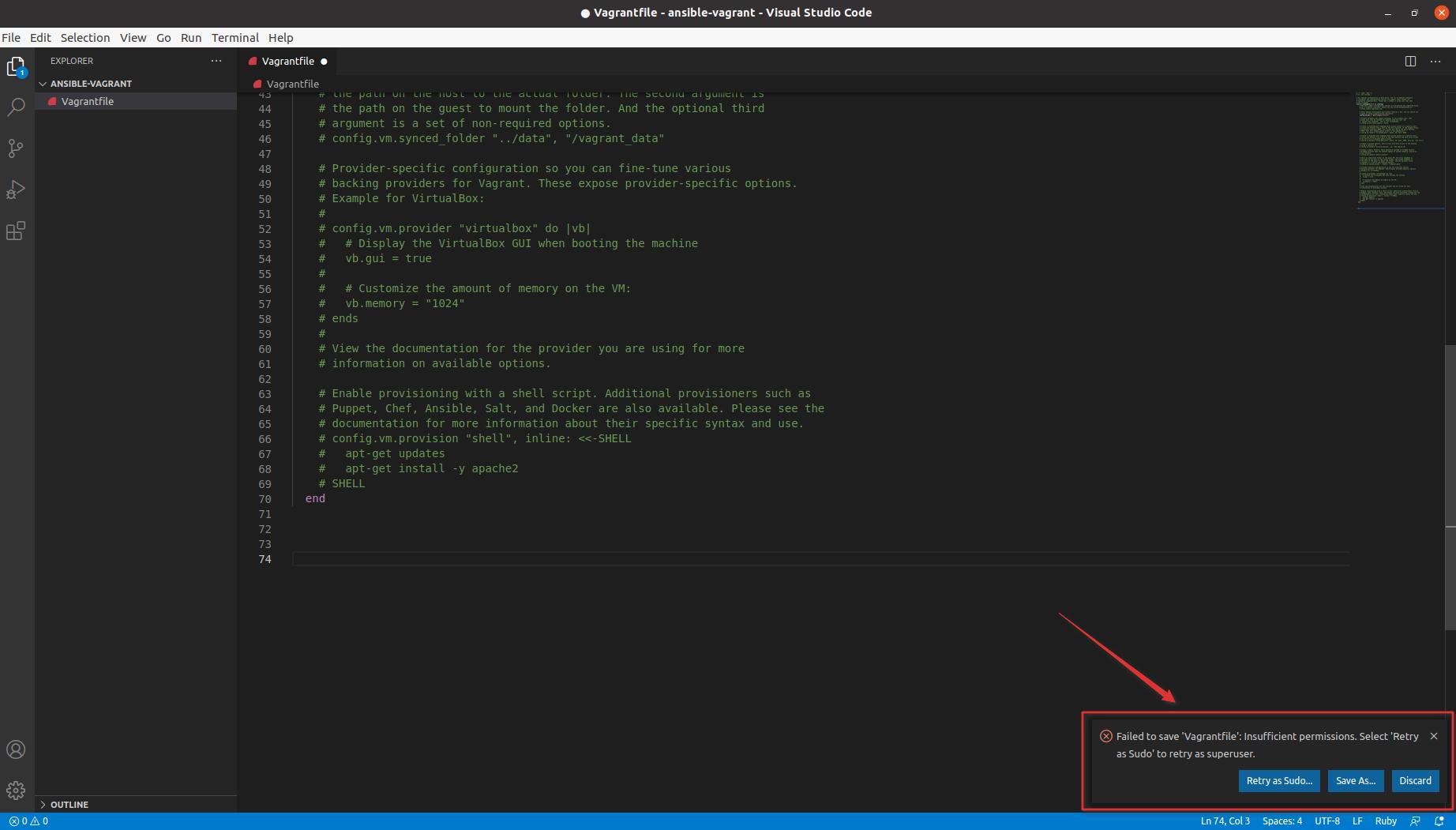Click the feedback icon in status bar

(x=1415, y=821)
